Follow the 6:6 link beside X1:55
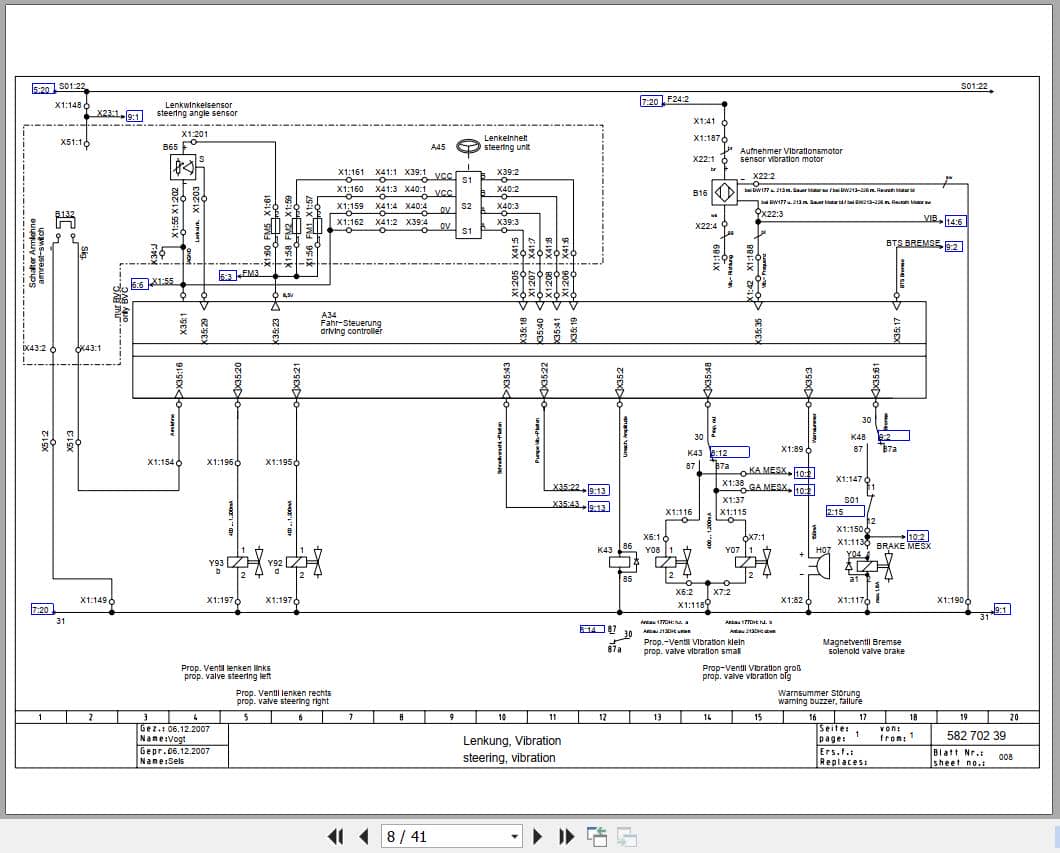Screen dimensions: 1060x853 (139, 285)
